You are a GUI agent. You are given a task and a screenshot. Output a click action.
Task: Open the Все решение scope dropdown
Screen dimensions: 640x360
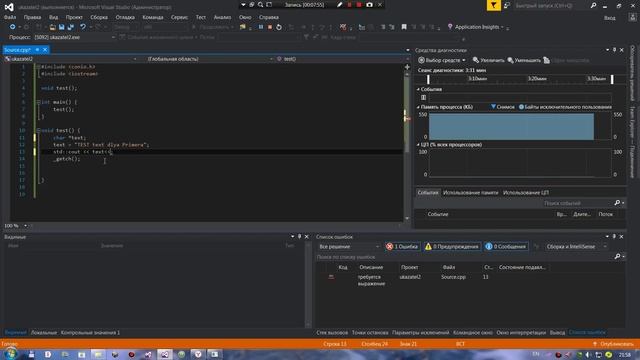(x=349, y=247)
